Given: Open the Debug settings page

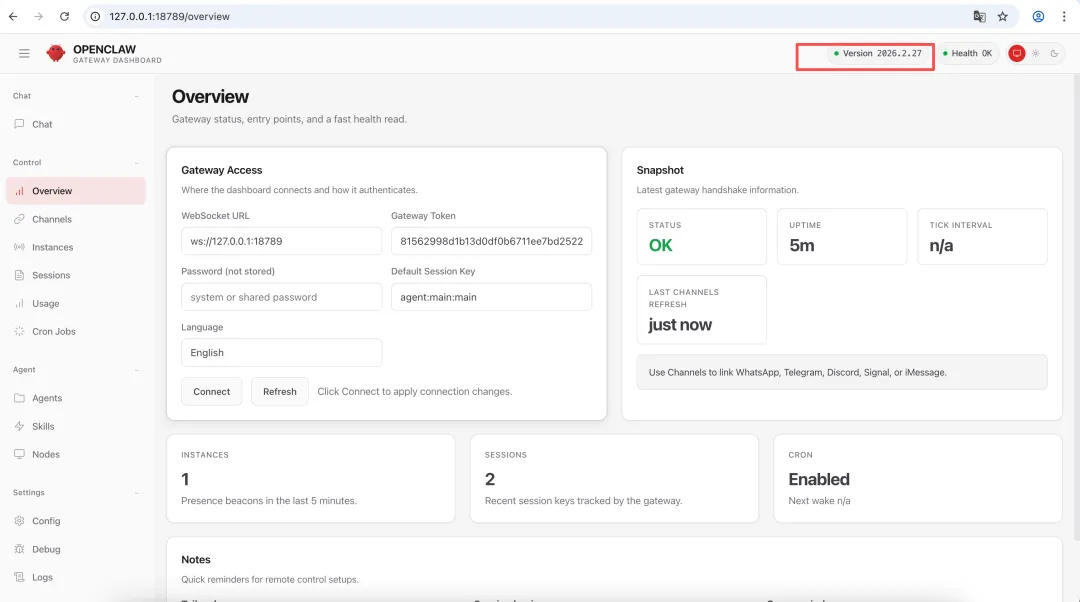Looking at the screenshot, I should [x=46, y=549].
